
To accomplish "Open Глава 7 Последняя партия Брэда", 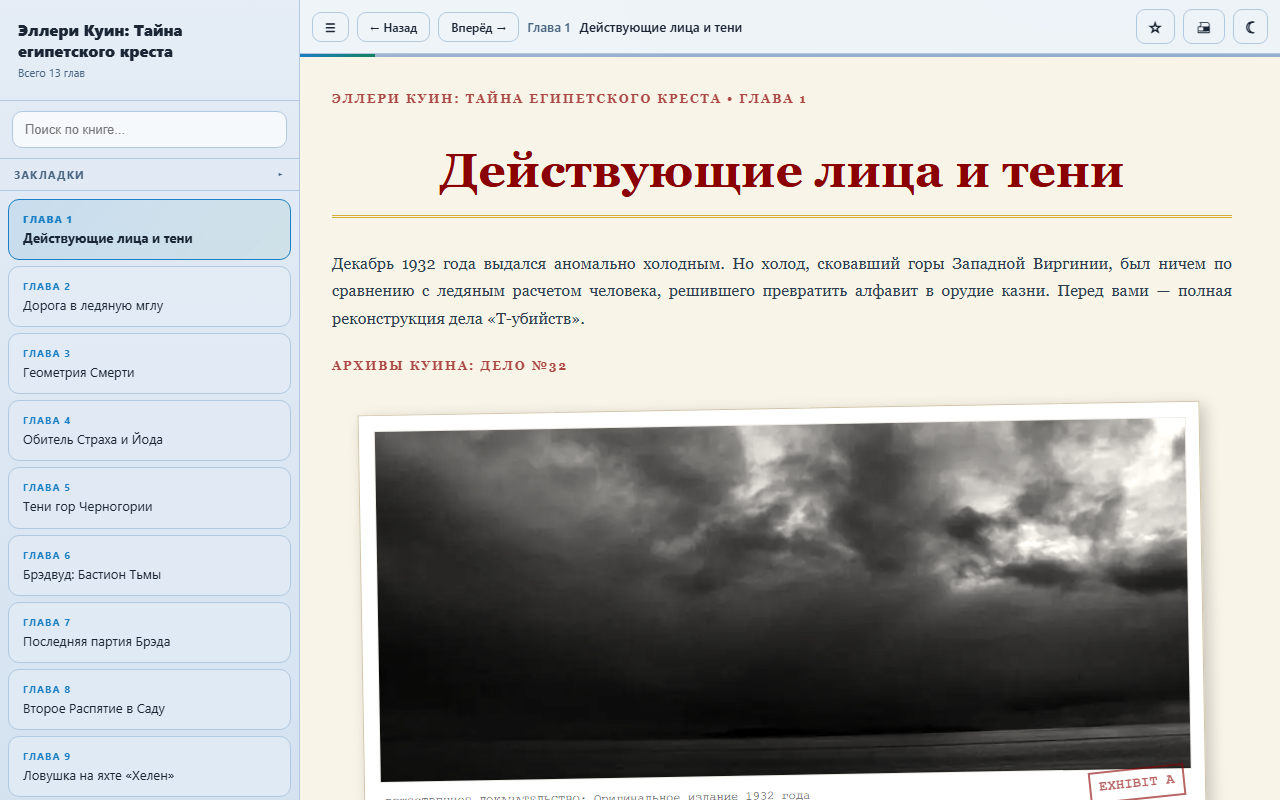I will [x=149, y=632].
